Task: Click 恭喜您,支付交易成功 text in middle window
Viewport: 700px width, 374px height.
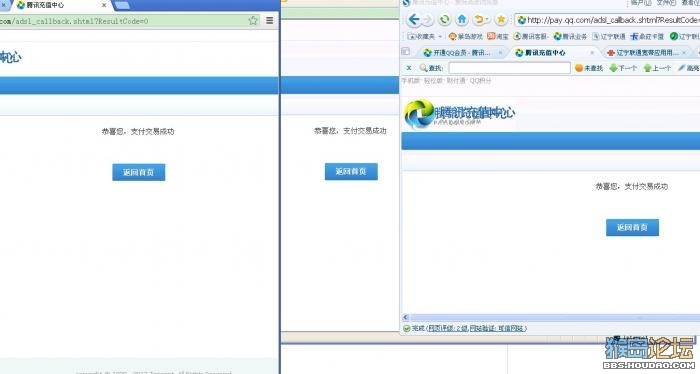Action: click(350, 131)
